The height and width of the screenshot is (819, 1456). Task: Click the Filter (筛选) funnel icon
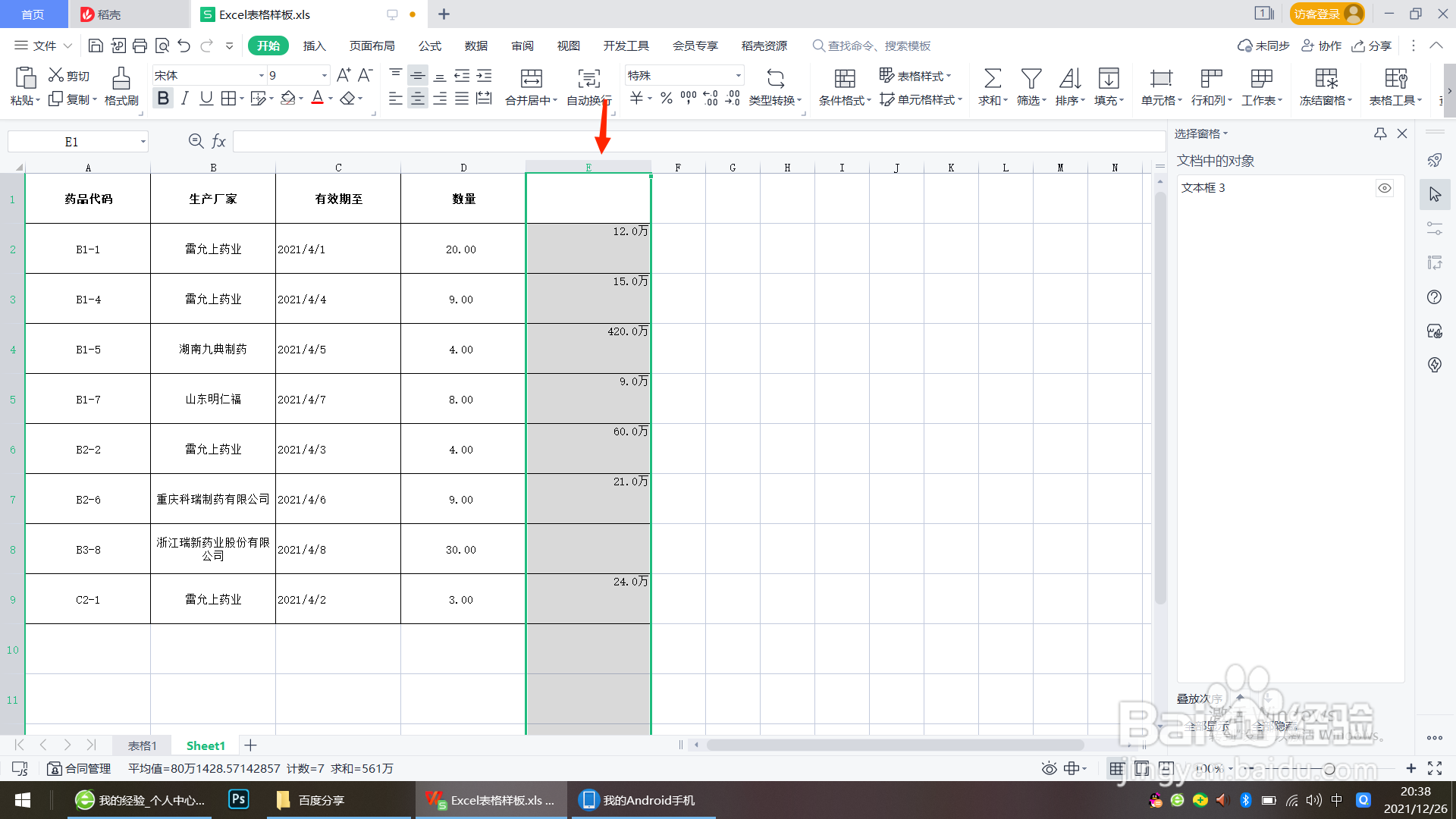coord(1031,79)
